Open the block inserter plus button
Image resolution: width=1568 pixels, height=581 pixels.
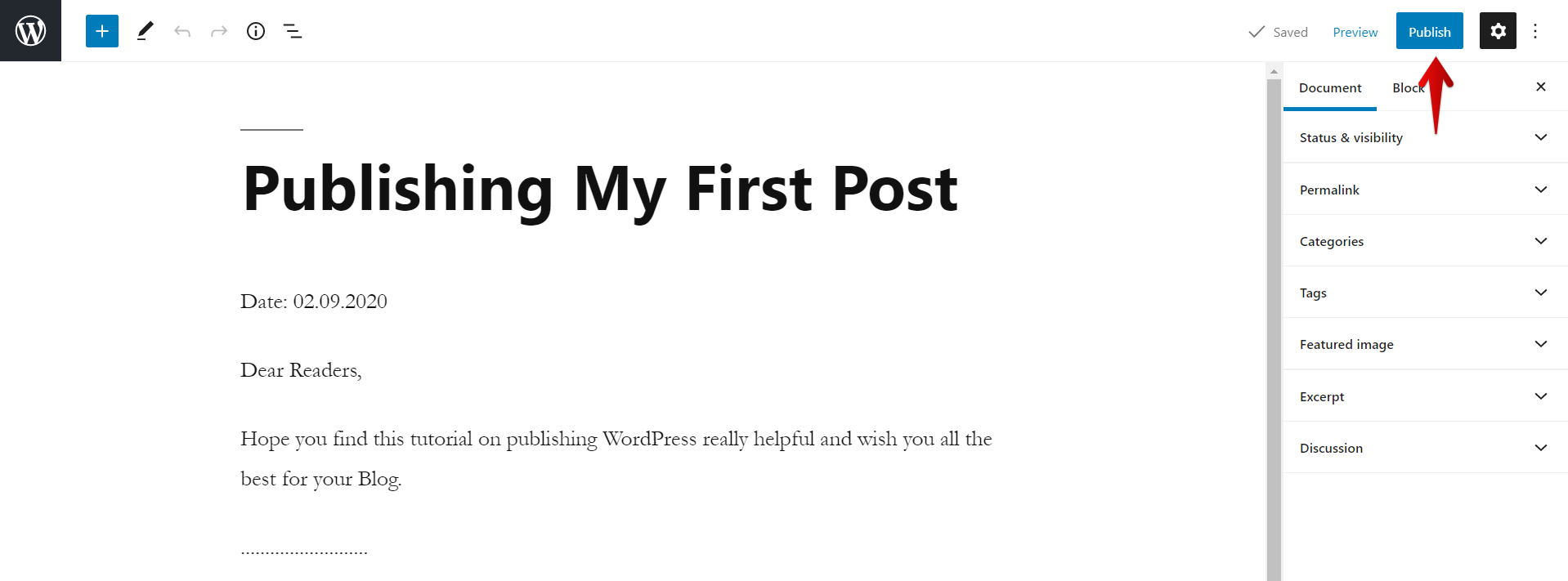tap(102, 31)
